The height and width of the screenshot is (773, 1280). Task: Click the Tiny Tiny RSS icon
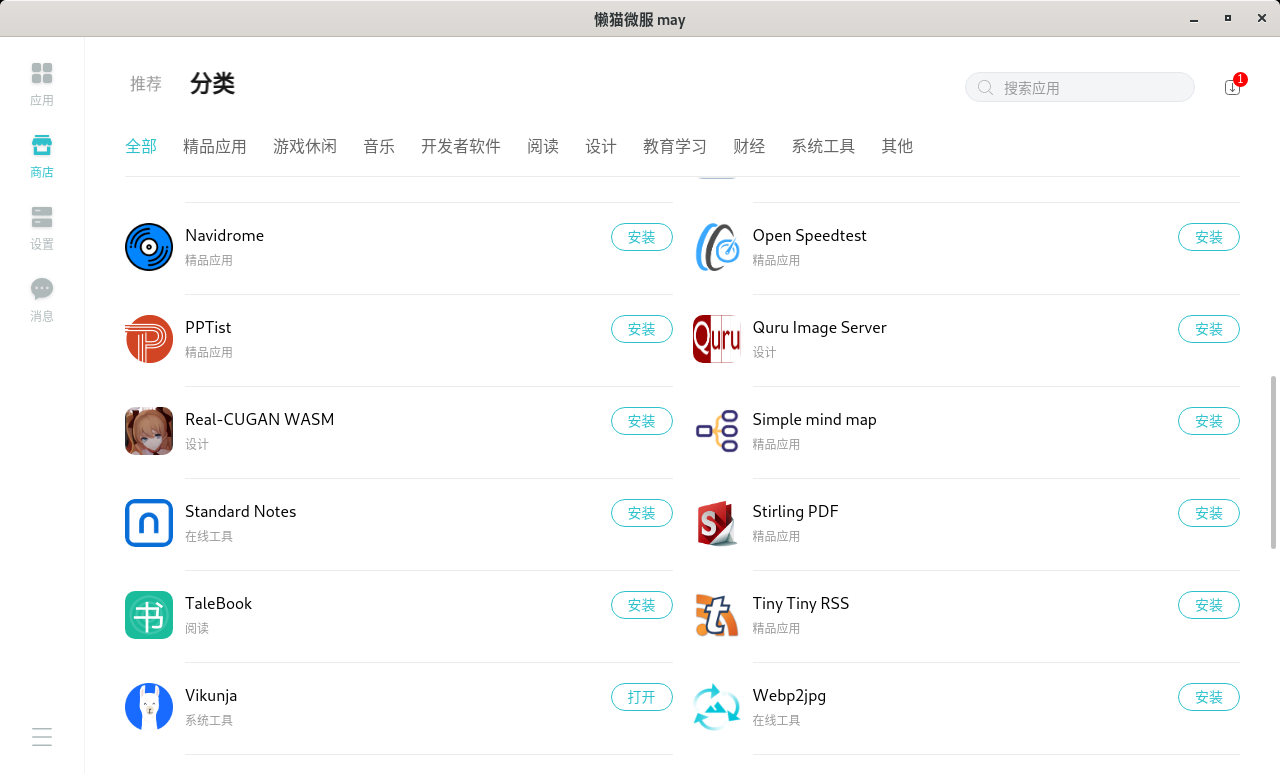(716, 615)
